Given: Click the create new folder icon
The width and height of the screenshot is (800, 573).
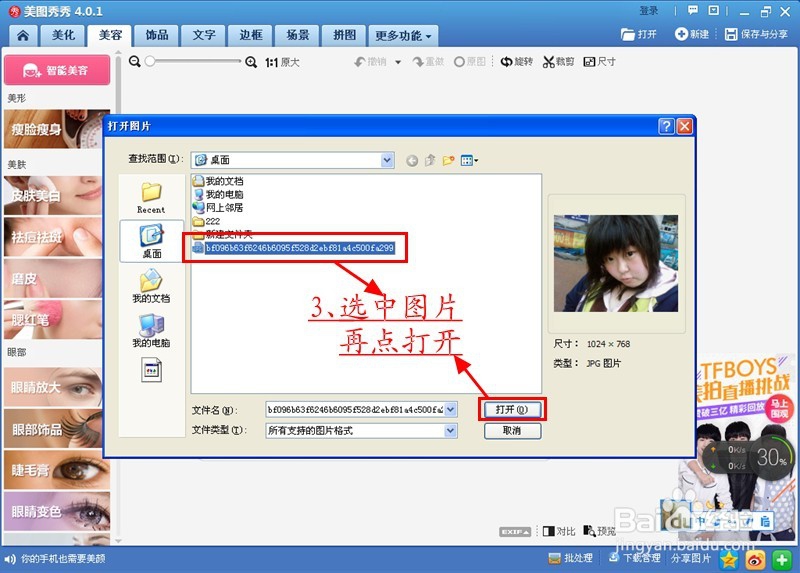Looking at the screenshot, I should click(448, 160).
